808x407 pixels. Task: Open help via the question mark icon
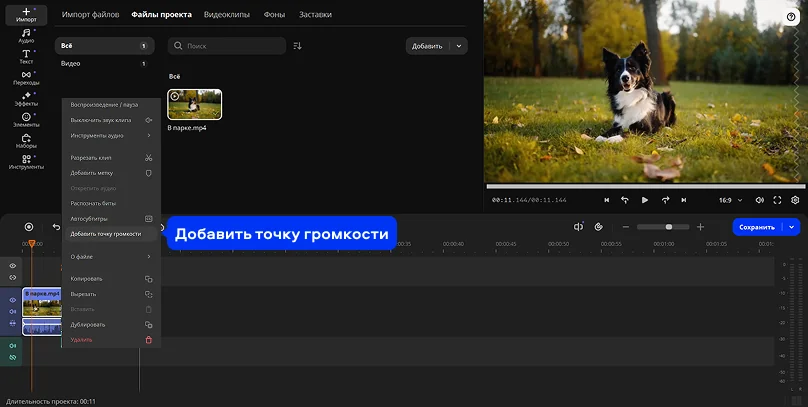click(x=792, y=17)
